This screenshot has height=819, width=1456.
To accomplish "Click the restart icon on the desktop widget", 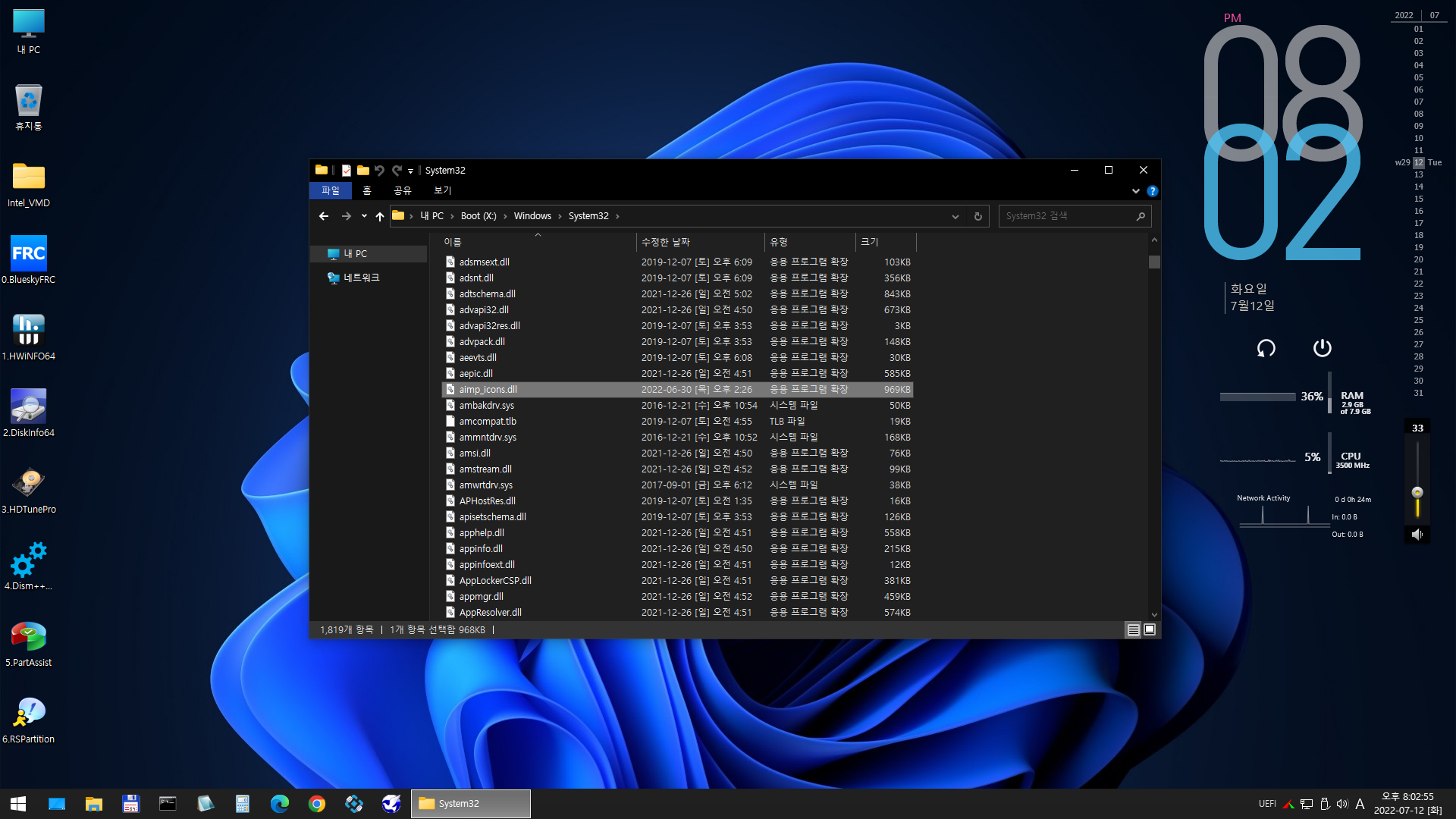I will [1266, 348].
